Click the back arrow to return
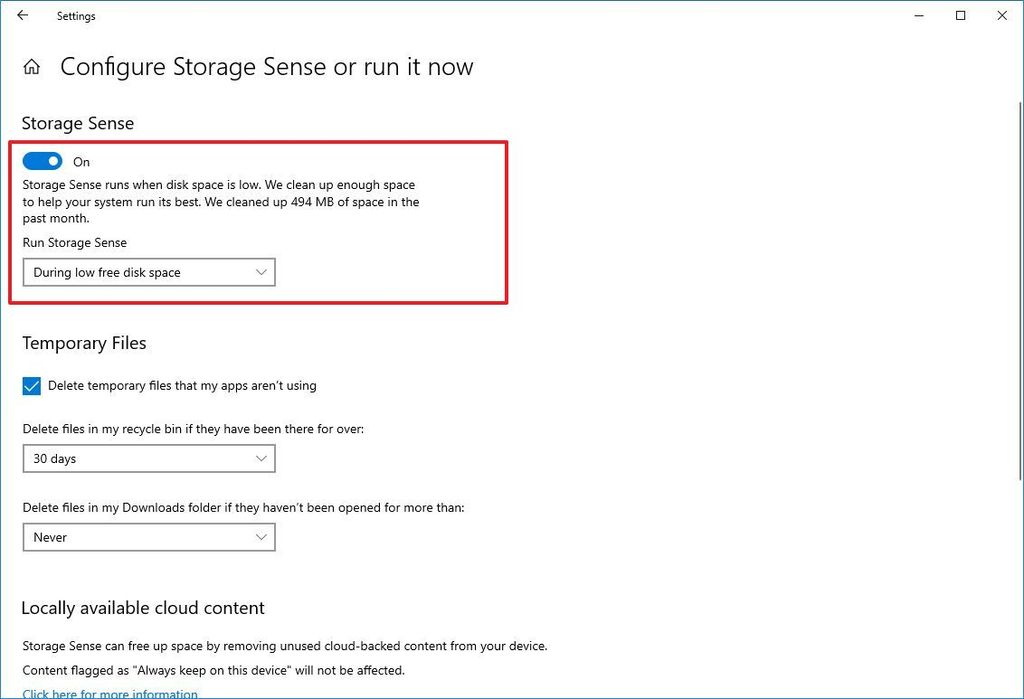The height and width of the screenshot is (699, 1024). 22,16
